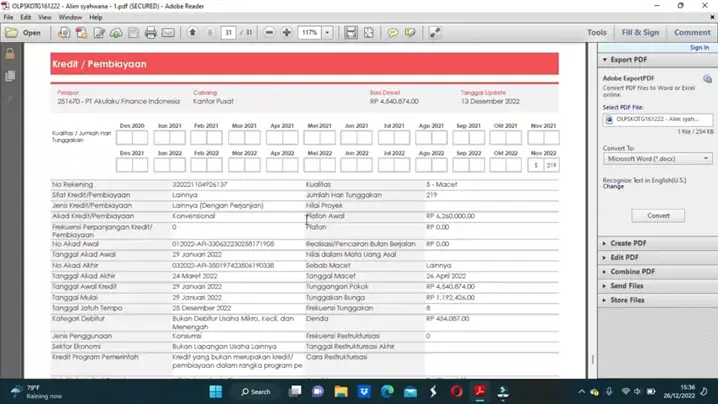Go to previous page with up arrow
Viewport: 718px width, 404px height.
(x=192, y=33)
